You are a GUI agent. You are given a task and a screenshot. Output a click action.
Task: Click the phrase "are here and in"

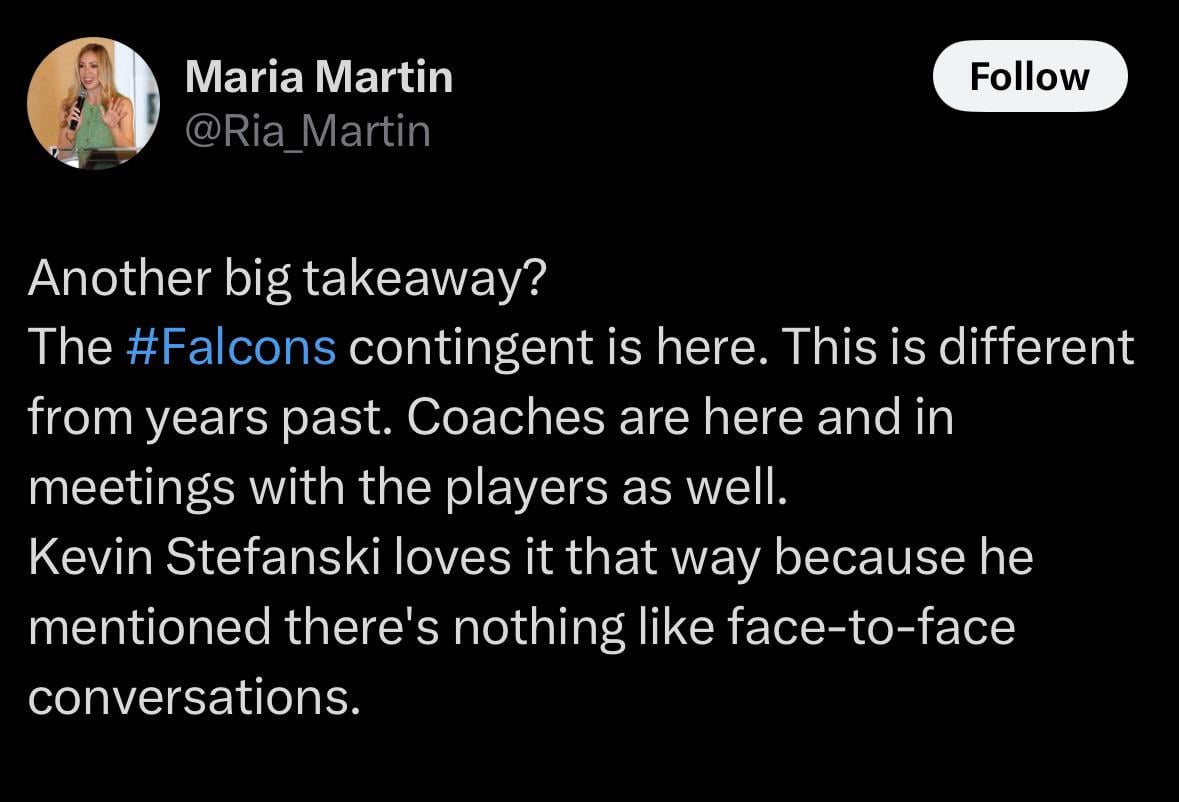(x=780, y=417)
